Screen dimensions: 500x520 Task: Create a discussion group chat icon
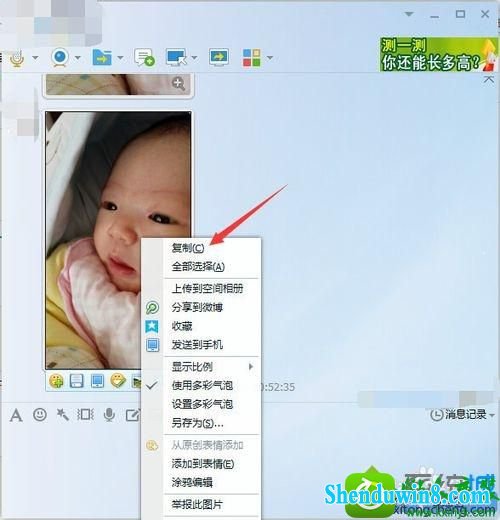(x=144, y=57)
